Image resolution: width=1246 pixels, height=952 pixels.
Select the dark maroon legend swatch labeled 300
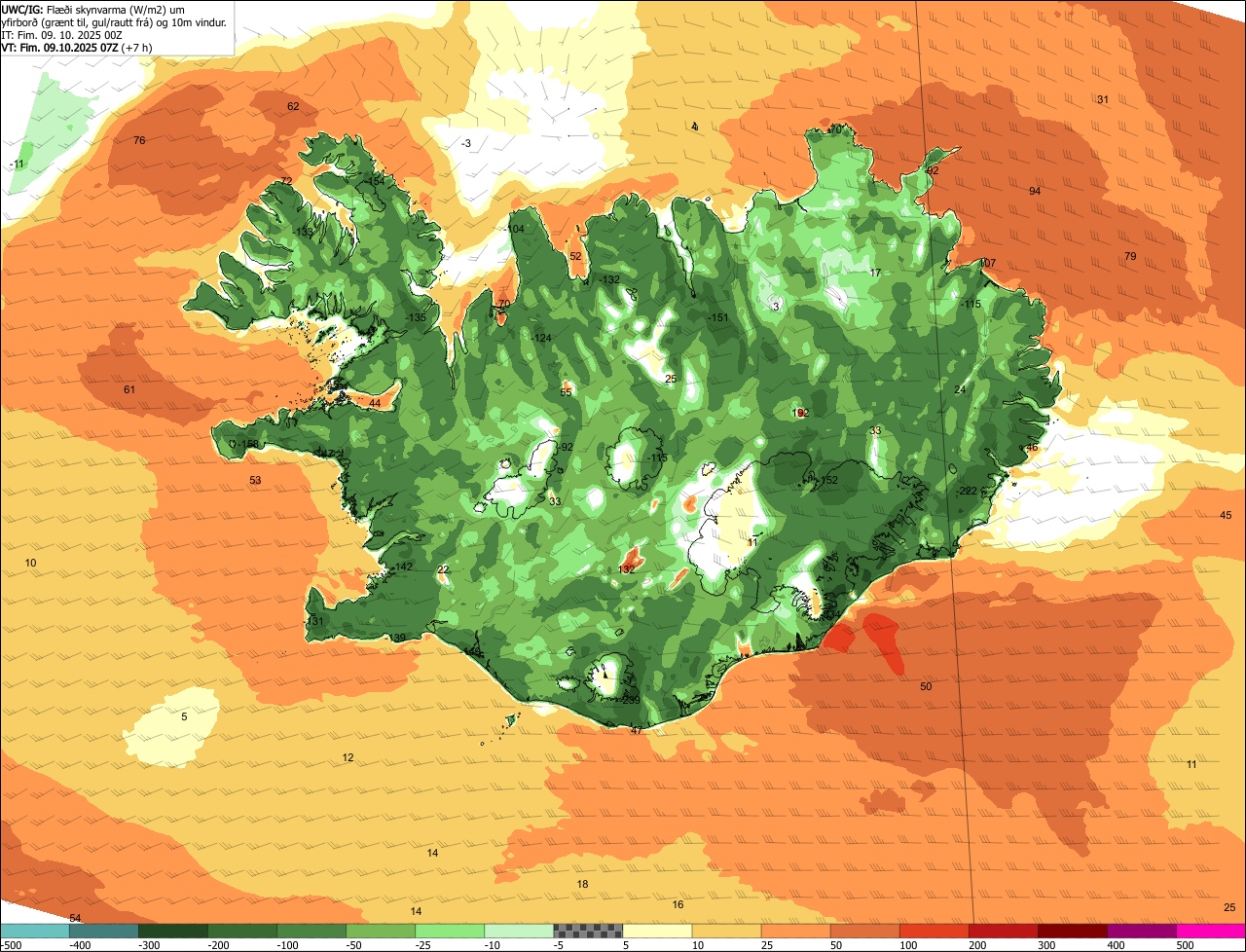click(1073, 931)
